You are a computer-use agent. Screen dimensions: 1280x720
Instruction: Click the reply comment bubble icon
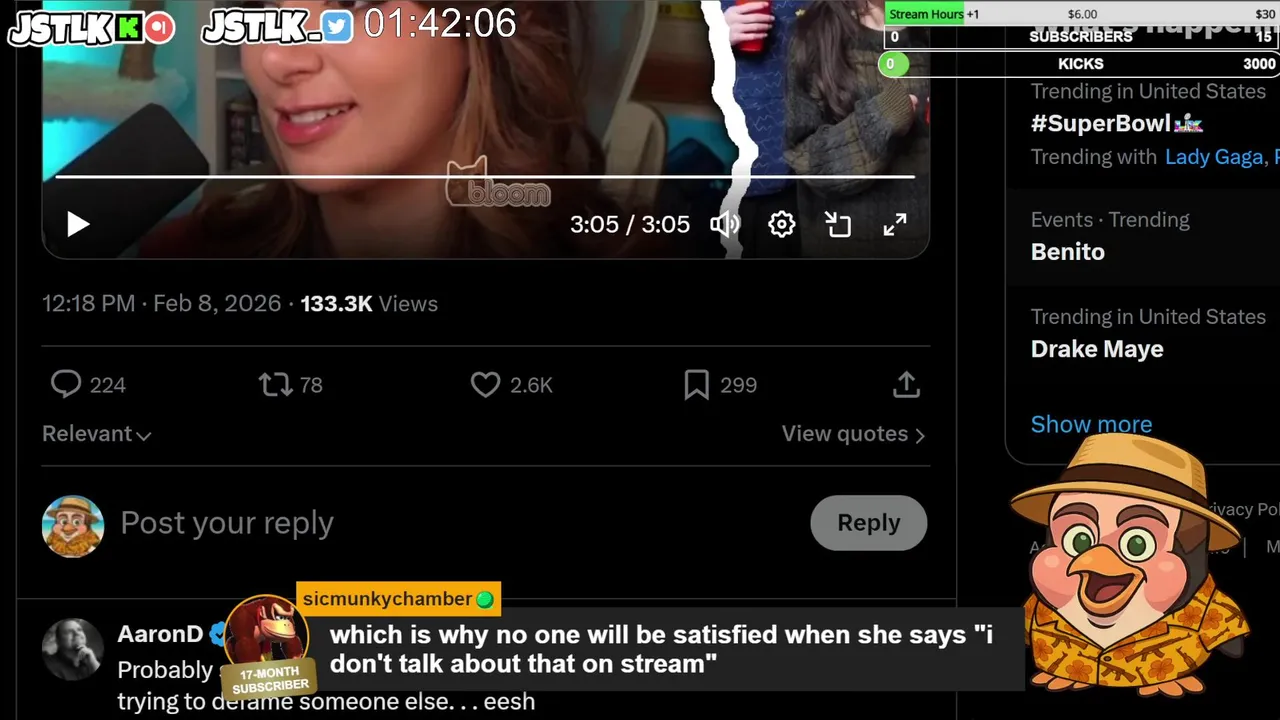tap(66, 384)
